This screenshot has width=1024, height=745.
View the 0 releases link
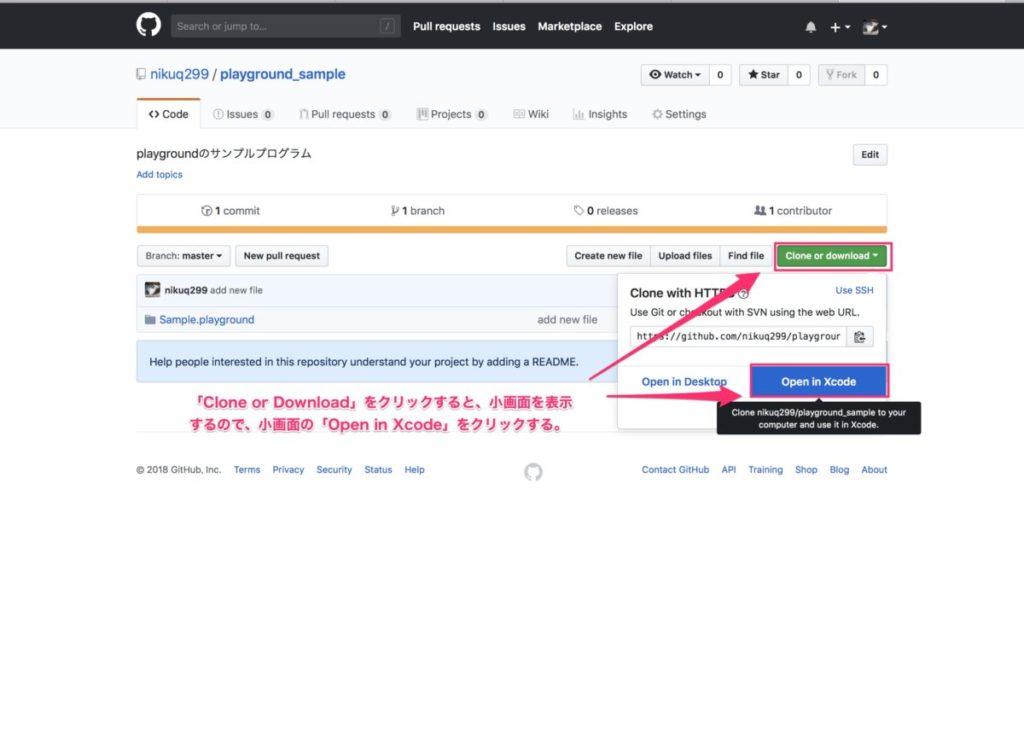[x=605, y=210]
